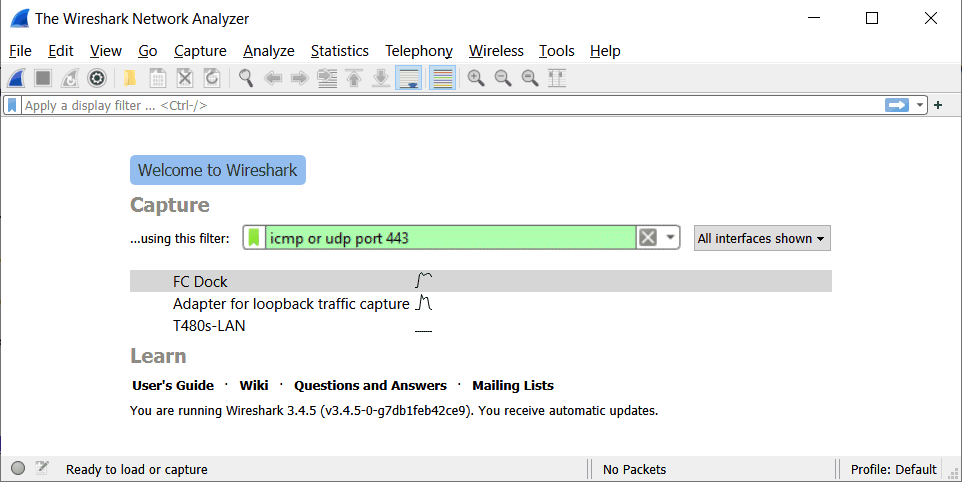Open the Go menu
Image resolution: width=962 pixels, height=482 pixels.
(x=147, y=51)
